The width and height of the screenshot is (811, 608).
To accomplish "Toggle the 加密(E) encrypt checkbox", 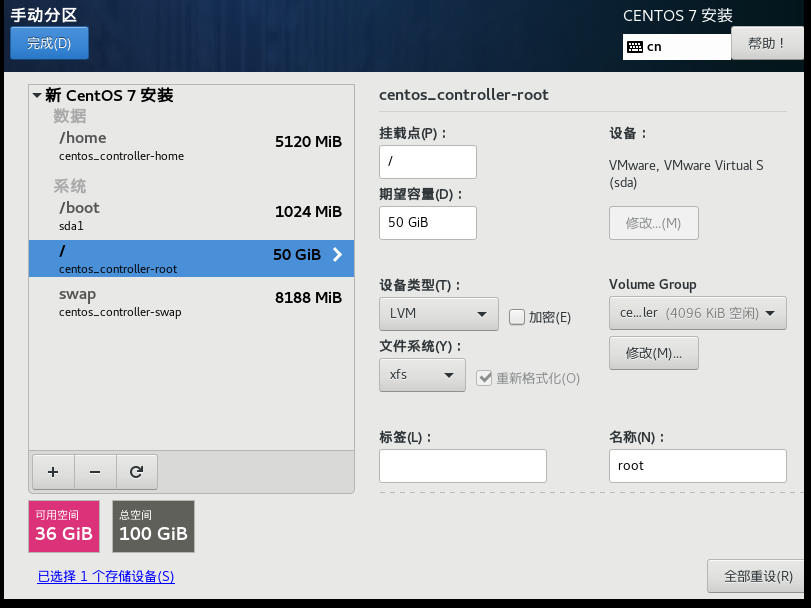I will pyautogui.click(x=517, y=317).
